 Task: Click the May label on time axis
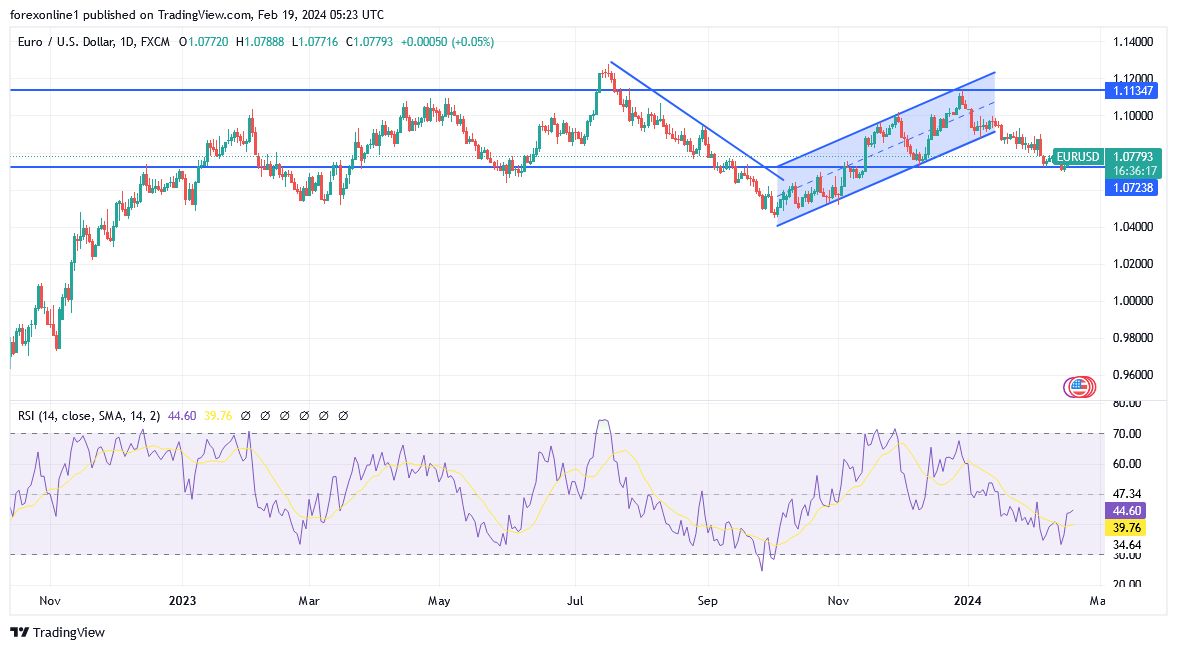coord(439,600)
